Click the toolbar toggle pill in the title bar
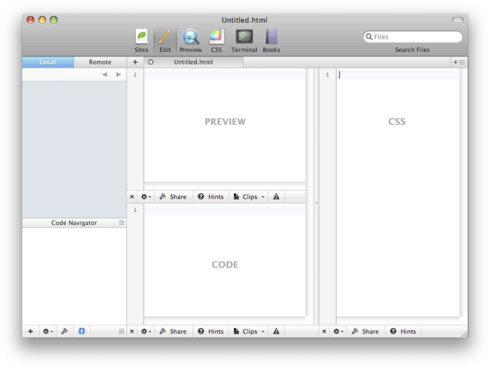Screen dimensions: 490x368 click(458, 20)
